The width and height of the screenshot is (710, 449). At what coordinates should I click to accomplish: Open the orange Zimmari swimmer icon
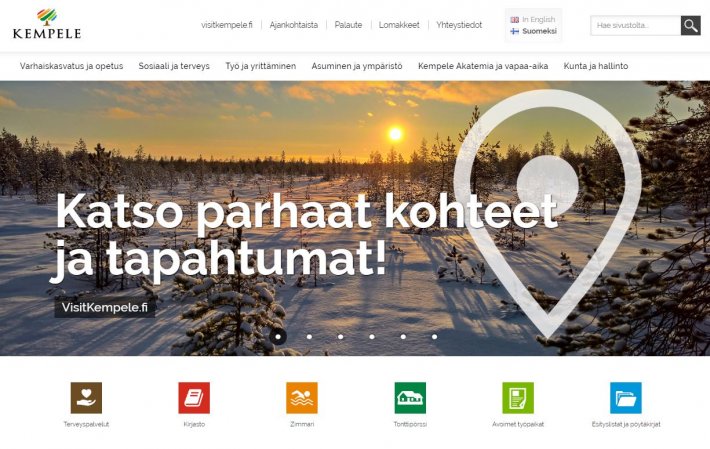tap(302, 398)
